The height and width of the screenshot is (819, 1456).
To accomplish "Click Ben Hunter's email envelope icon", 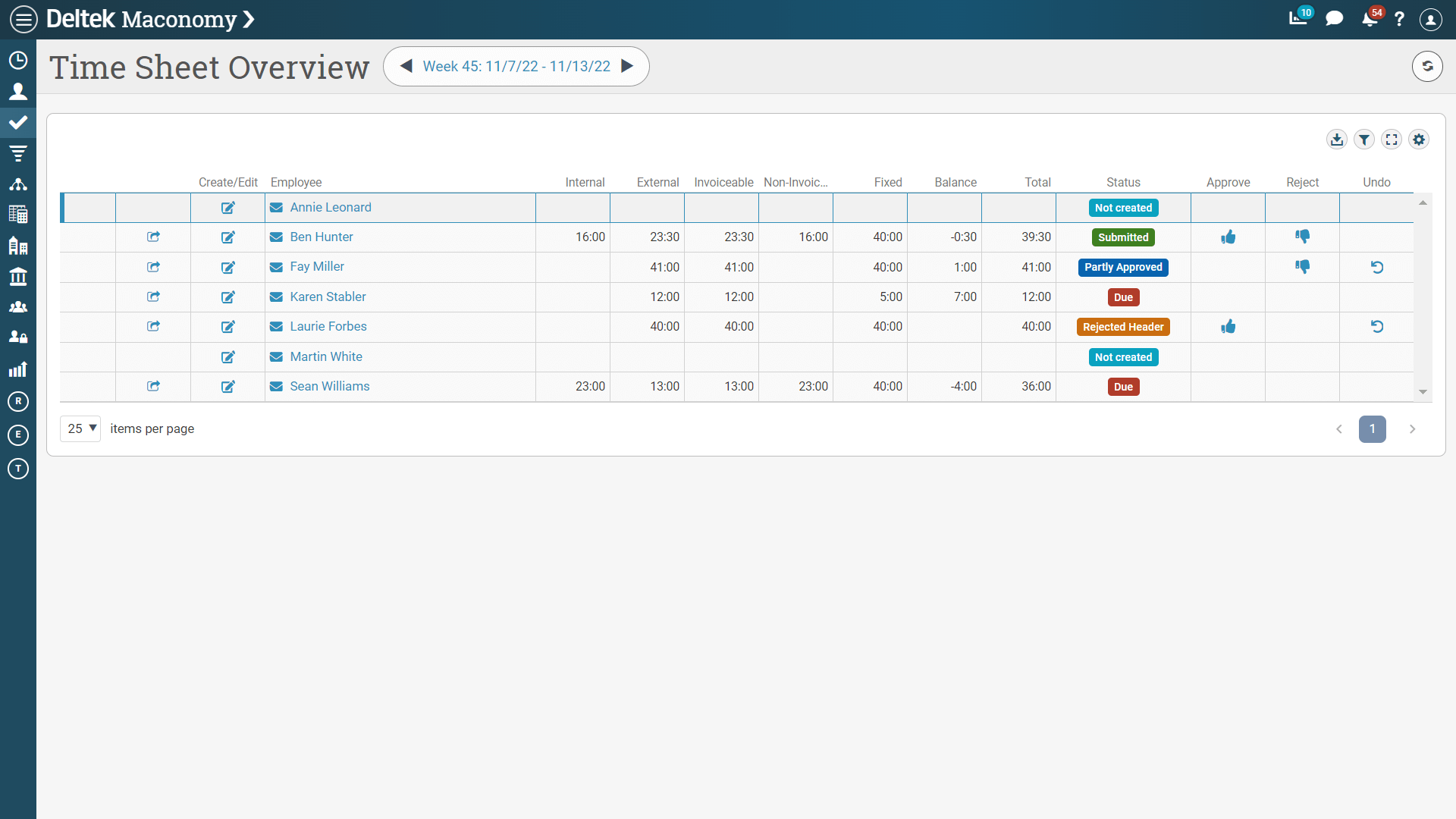I will (276, 237).
